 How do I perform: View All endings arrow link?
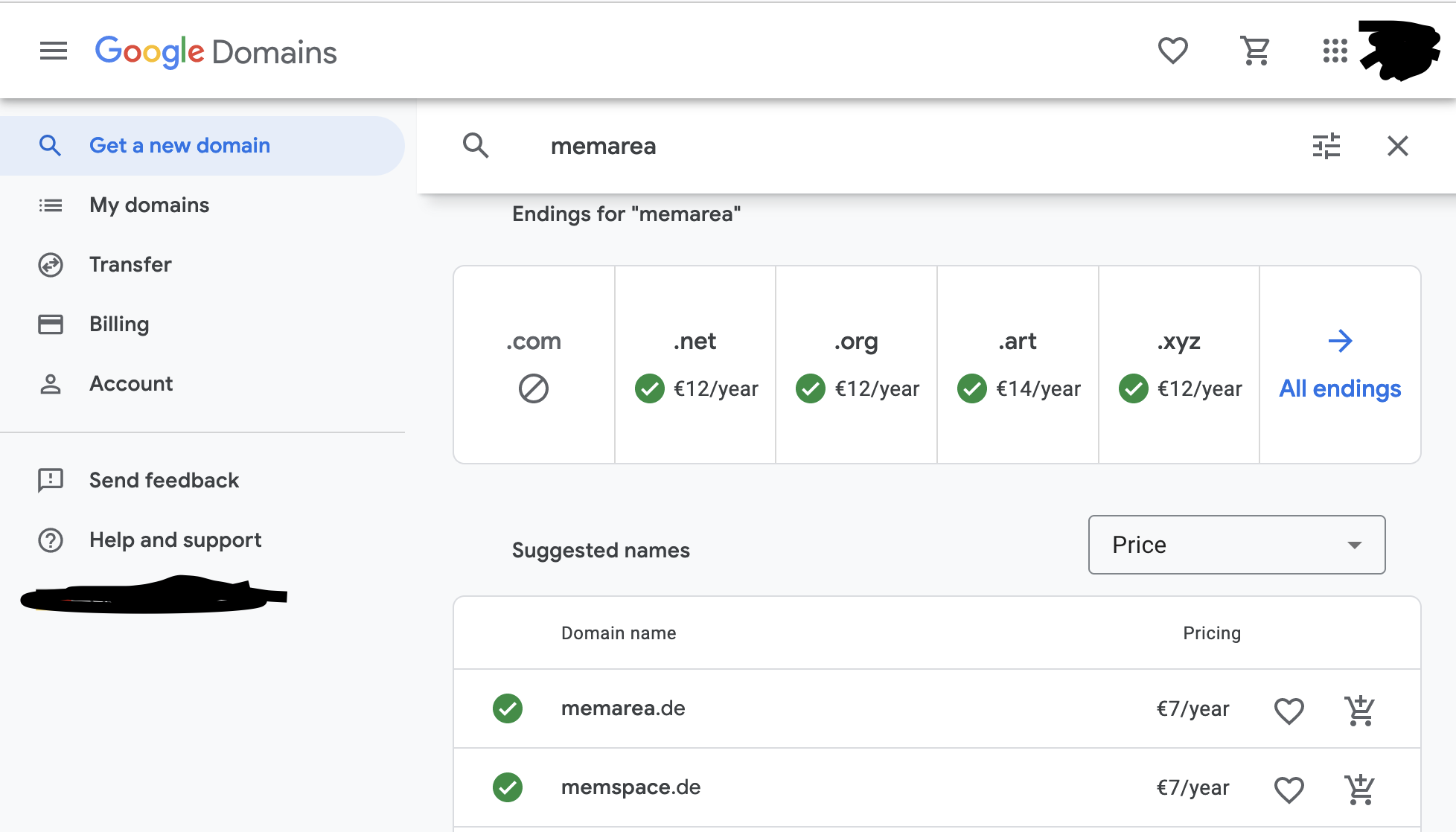coord(1339,365)
